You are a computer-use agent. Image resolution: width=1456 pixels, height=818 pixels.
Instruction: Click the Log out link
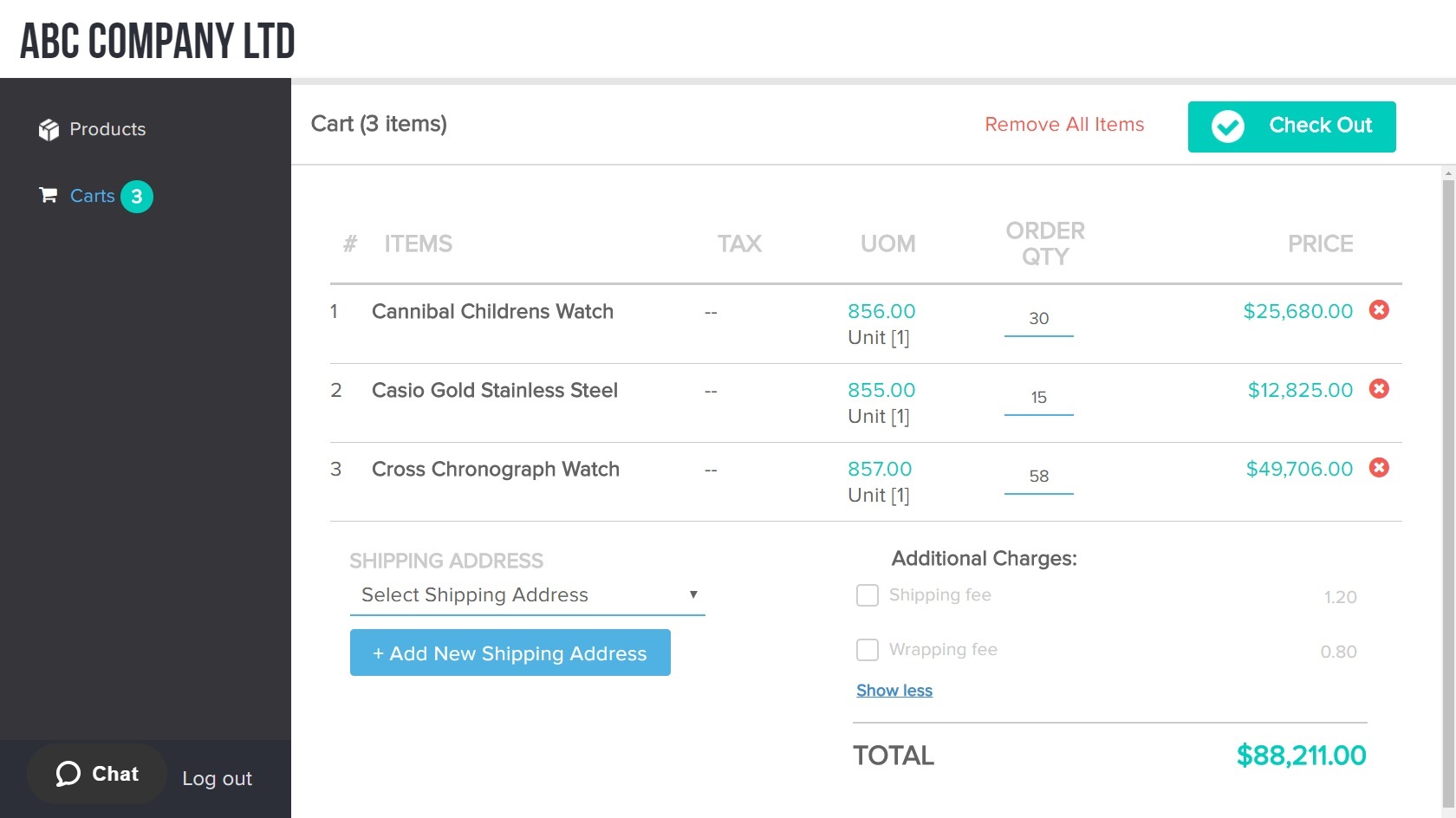pos(217,778)
